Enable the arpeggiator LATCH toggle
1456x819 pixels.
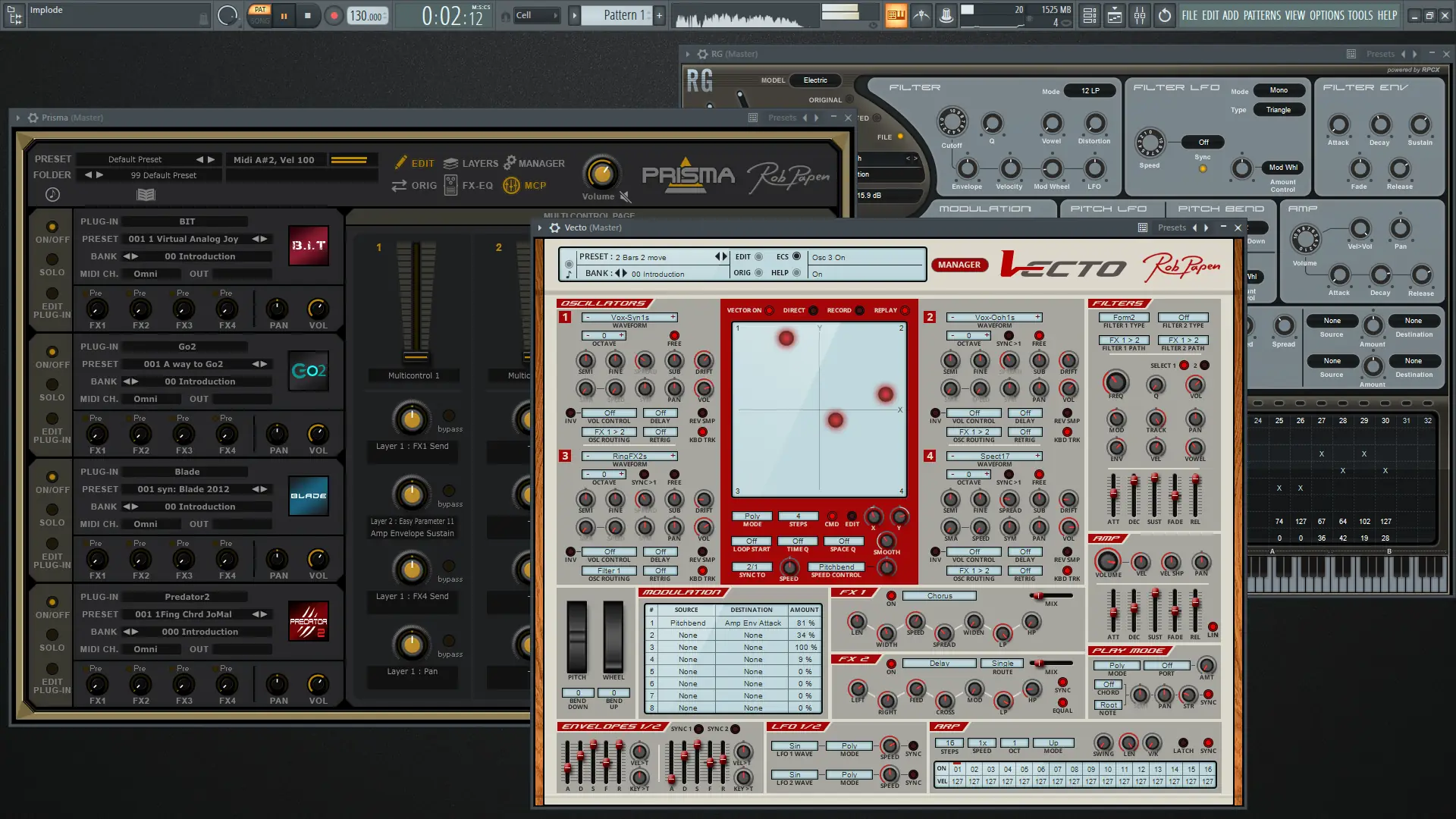1183,743
